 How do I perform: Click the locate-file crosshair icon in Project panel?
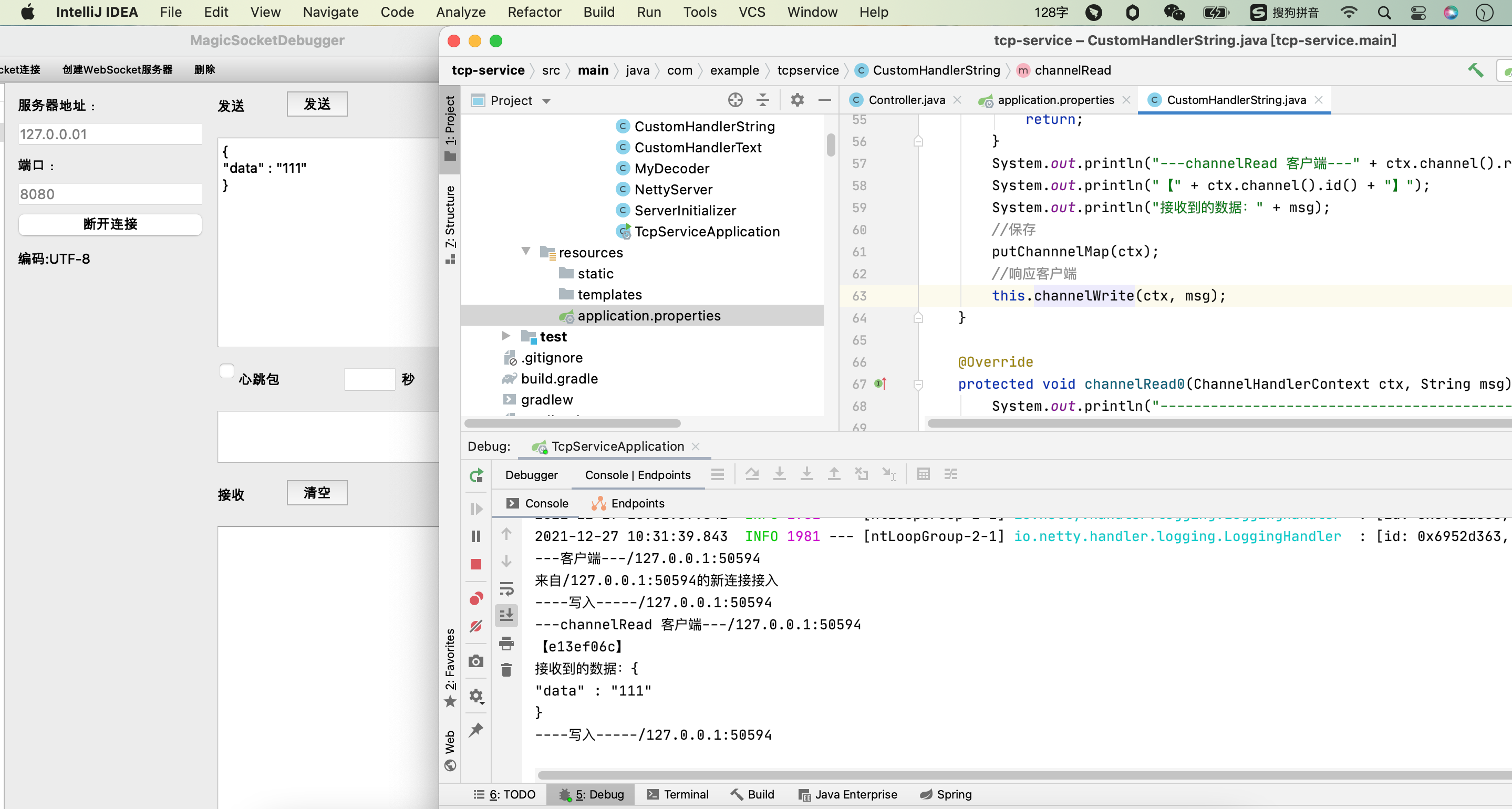[x=735, y=100]
